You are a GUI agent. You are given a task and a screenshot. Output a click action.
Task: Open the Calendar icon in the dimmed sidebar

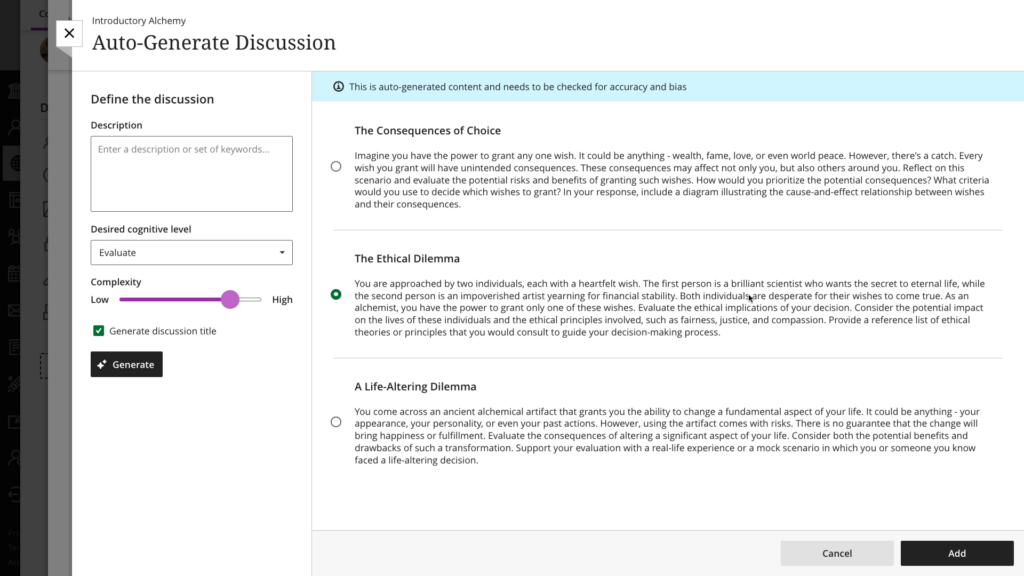14,274
